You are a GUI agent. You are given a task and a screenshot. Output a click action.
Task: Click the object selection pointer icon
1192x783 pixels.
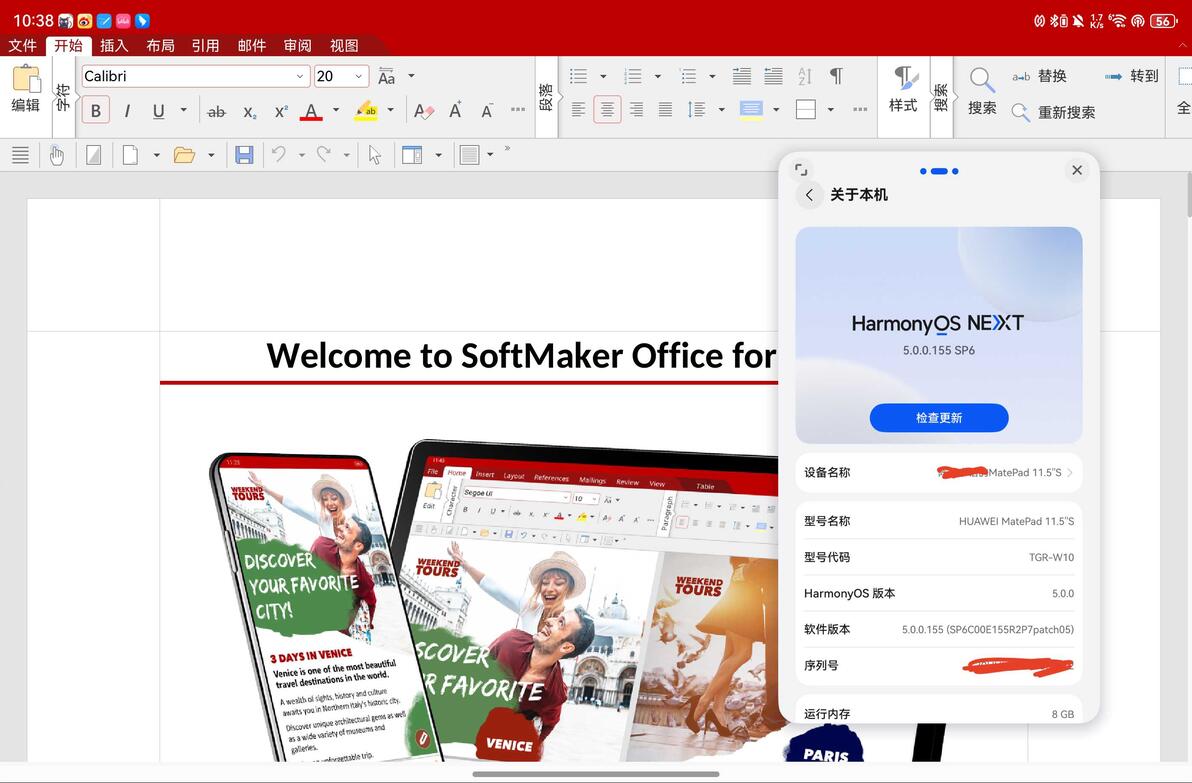point(375,155)
